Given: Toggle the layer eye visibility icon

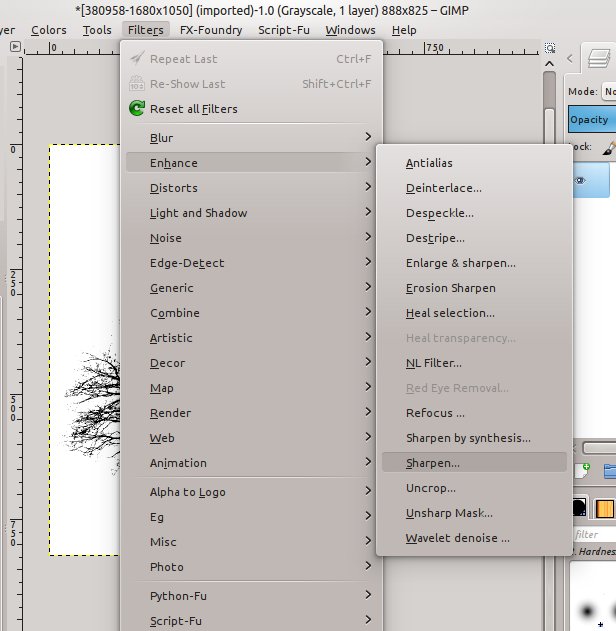Looking at the screenshot, I should pyautogui.click(x=580, y=180).
